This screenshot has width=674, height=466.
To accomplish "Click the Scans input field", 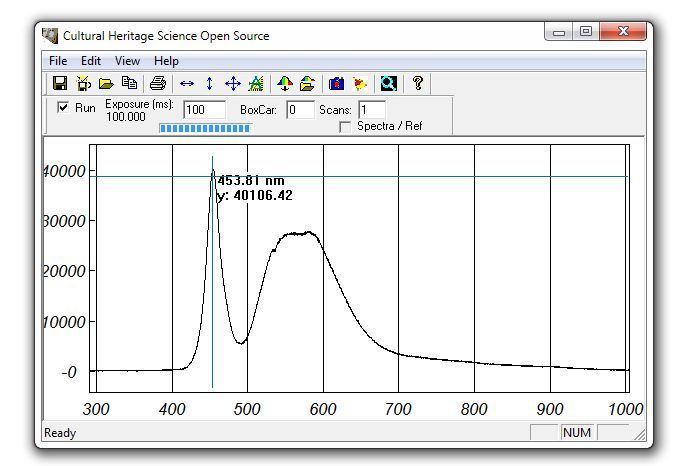I will (371, 110).
